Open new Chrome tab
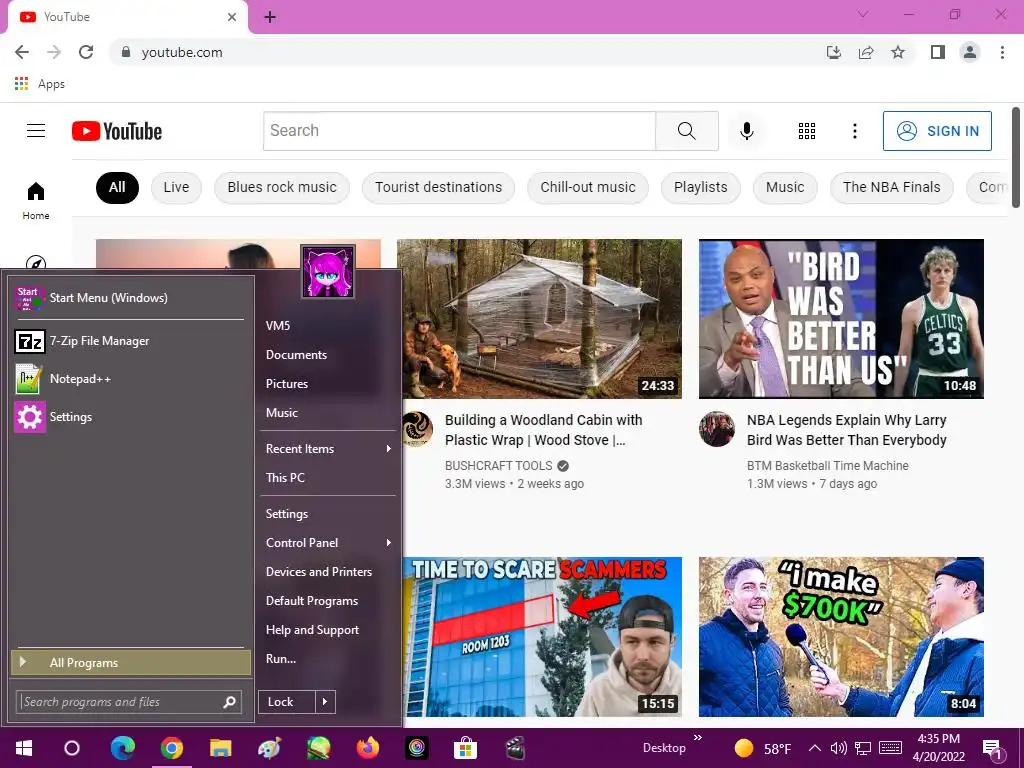1024x768 pixels. tap(270, 17)
